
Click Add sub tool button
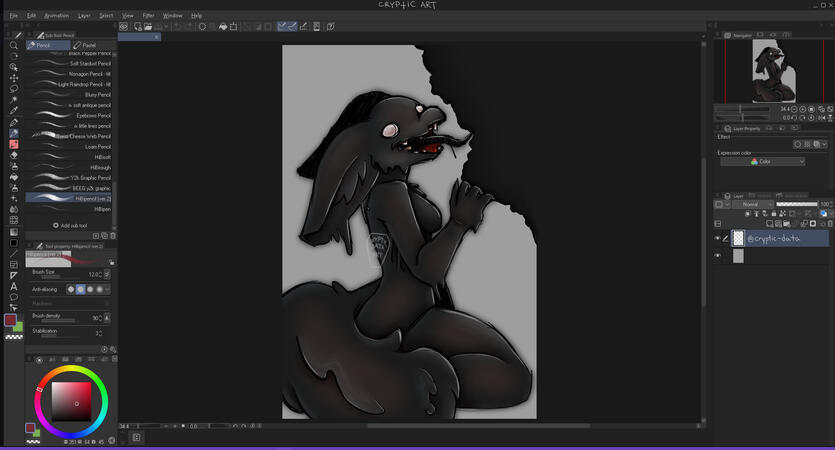point(72,225)
